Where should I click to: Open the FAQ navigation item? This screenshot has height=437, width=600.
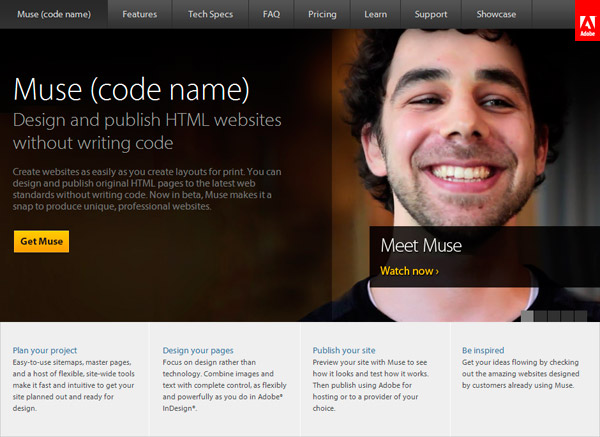[271, 15]
